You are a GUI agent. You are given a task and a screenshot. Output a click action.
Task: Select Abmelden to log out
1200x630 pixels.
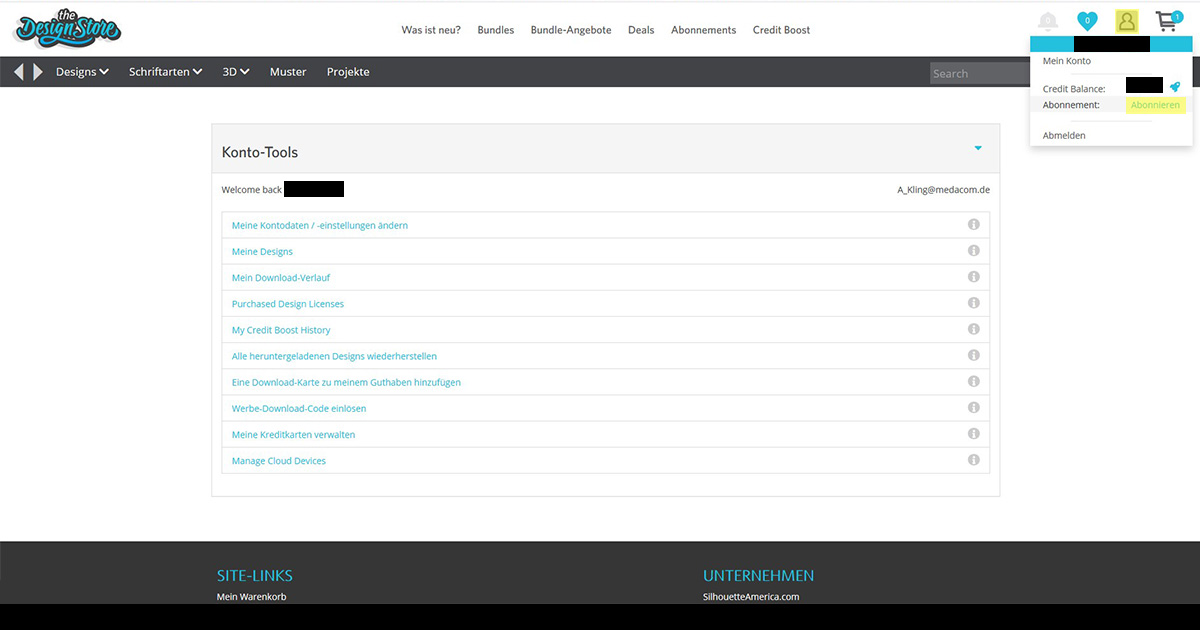1064,135
